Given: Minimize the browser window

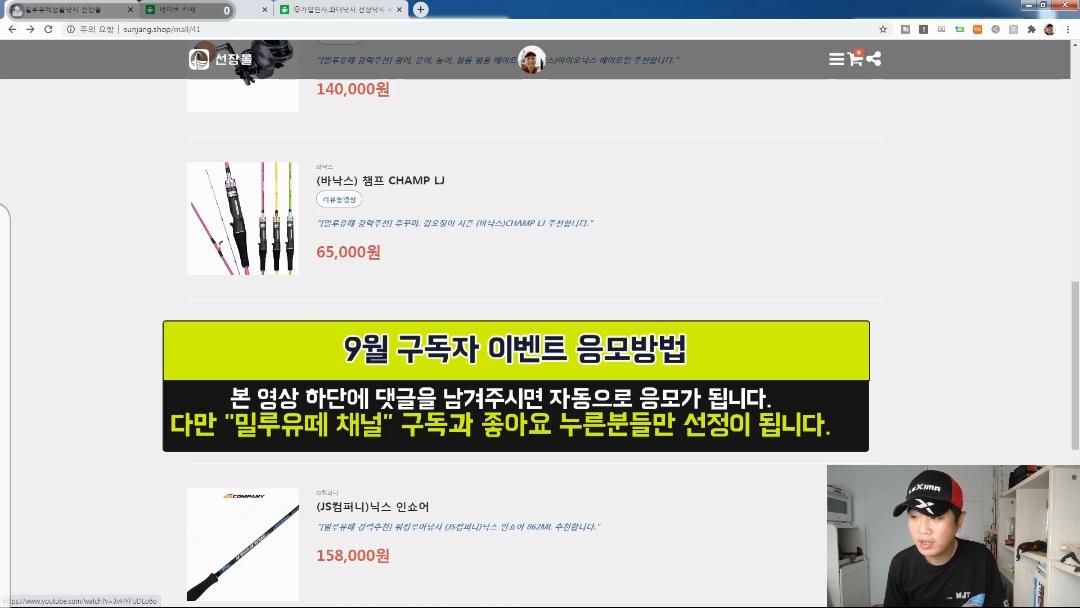Looking at the screenshot, I should click(x=1029, y=5).
